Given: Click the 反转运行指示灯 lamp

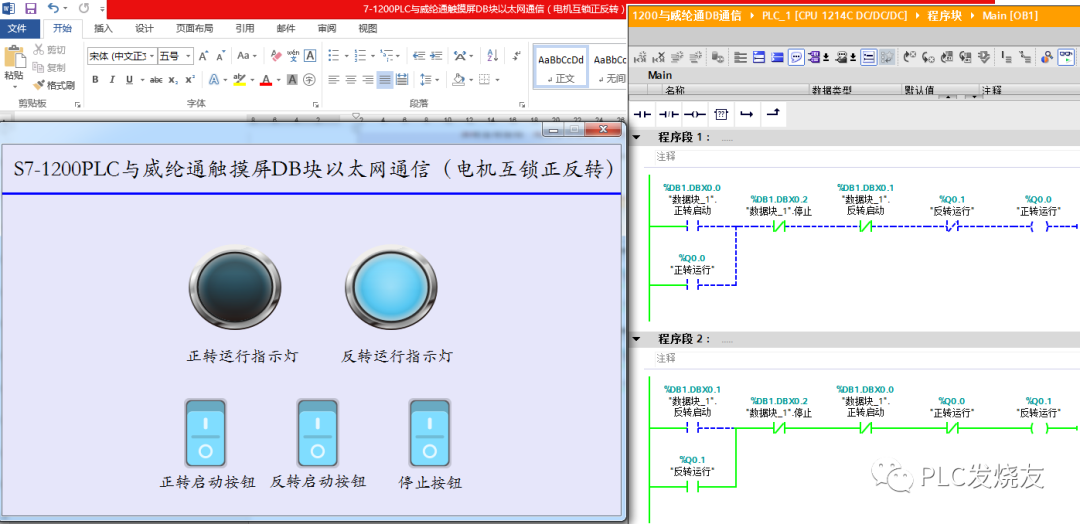Looking at the screenshot, I should coord(391,288).
